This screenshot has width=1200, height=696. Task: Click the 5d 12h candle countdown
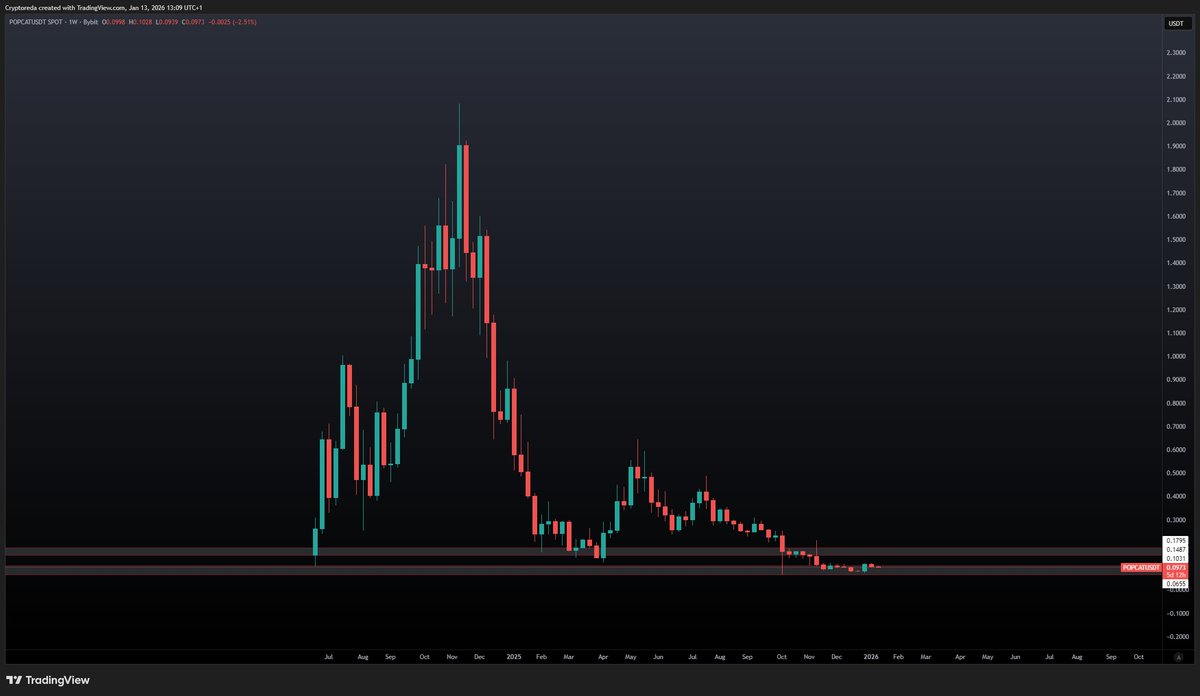click(x=1175, y=575)
